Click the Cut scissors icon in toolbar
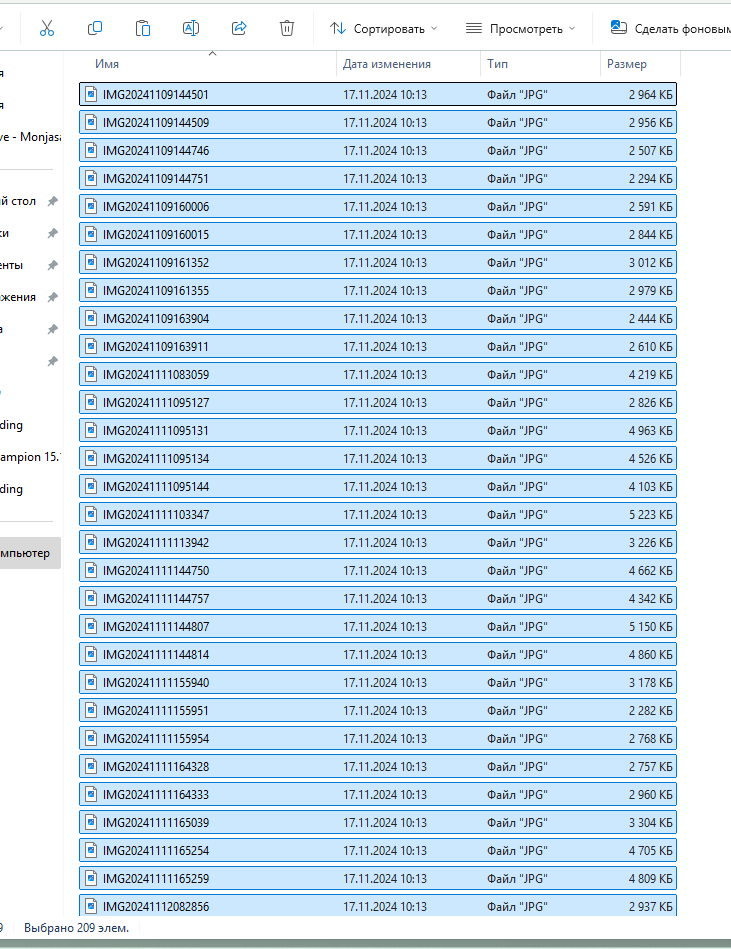The width and height of the screenshot is (731, 949). click(x=47, y=28)
